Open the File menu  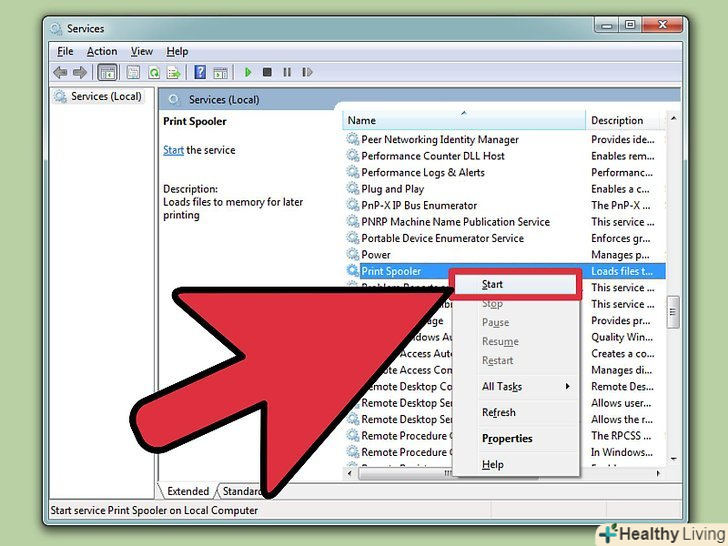[65, 52]
